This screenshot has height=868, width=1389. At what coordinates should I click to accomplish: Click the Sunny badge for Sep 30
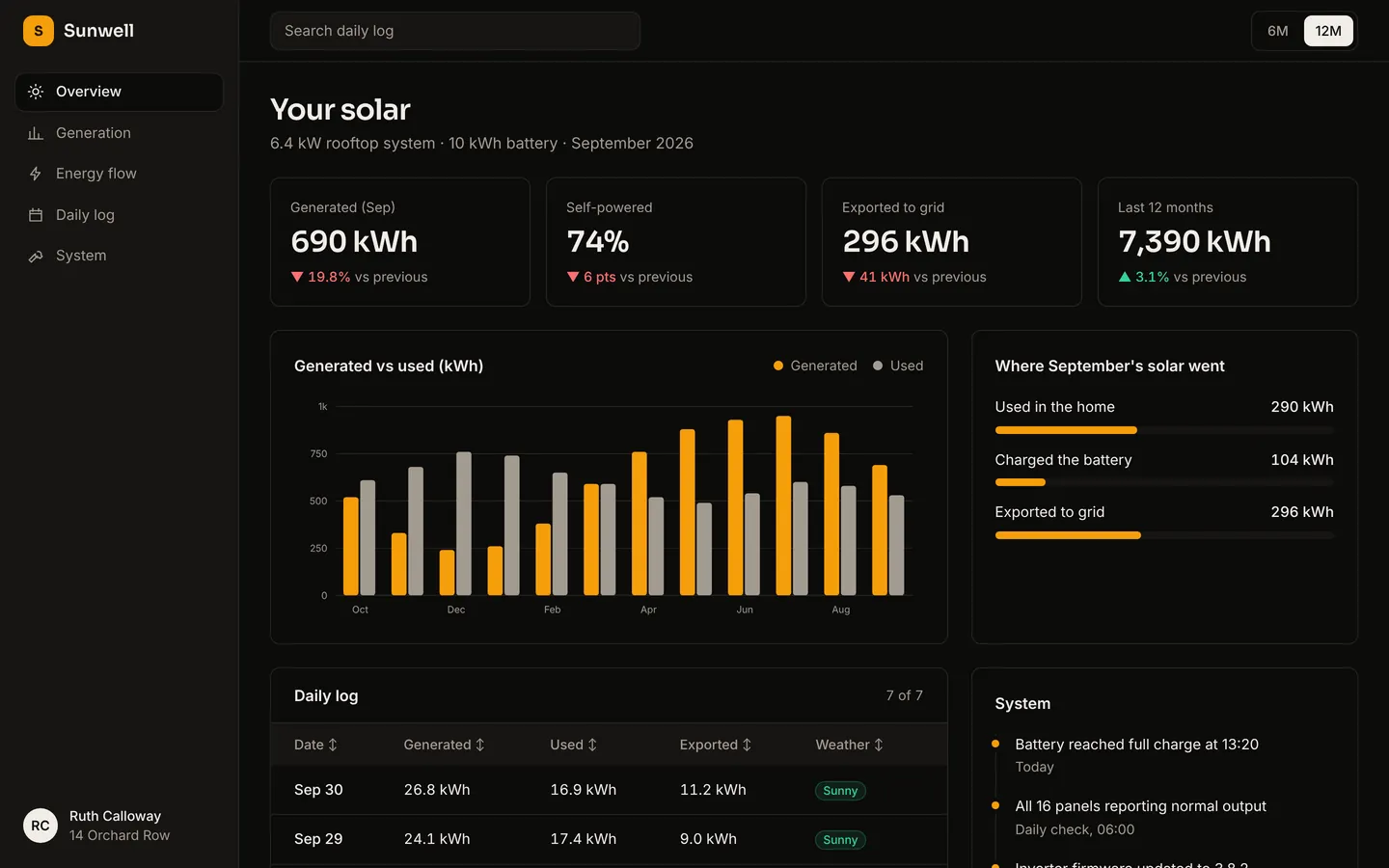coord(840,791)
